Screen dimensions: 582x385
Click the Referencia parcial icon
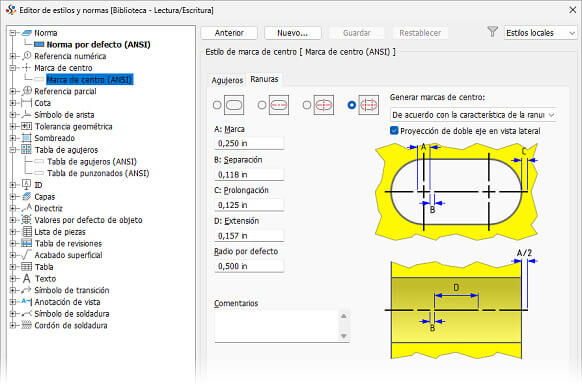pos(26,91)
